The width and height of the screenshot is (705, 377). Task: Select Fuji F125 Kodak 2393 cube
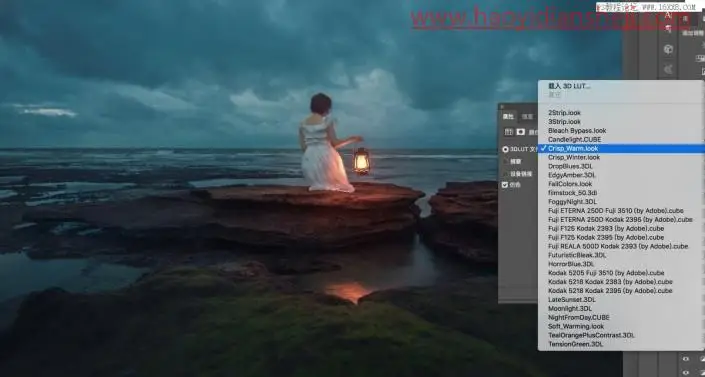click(x=606, y=229)
